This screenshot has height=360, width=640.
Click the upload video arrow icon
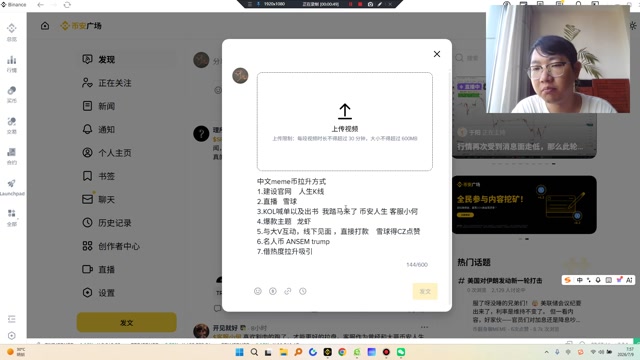pos(344,111)
